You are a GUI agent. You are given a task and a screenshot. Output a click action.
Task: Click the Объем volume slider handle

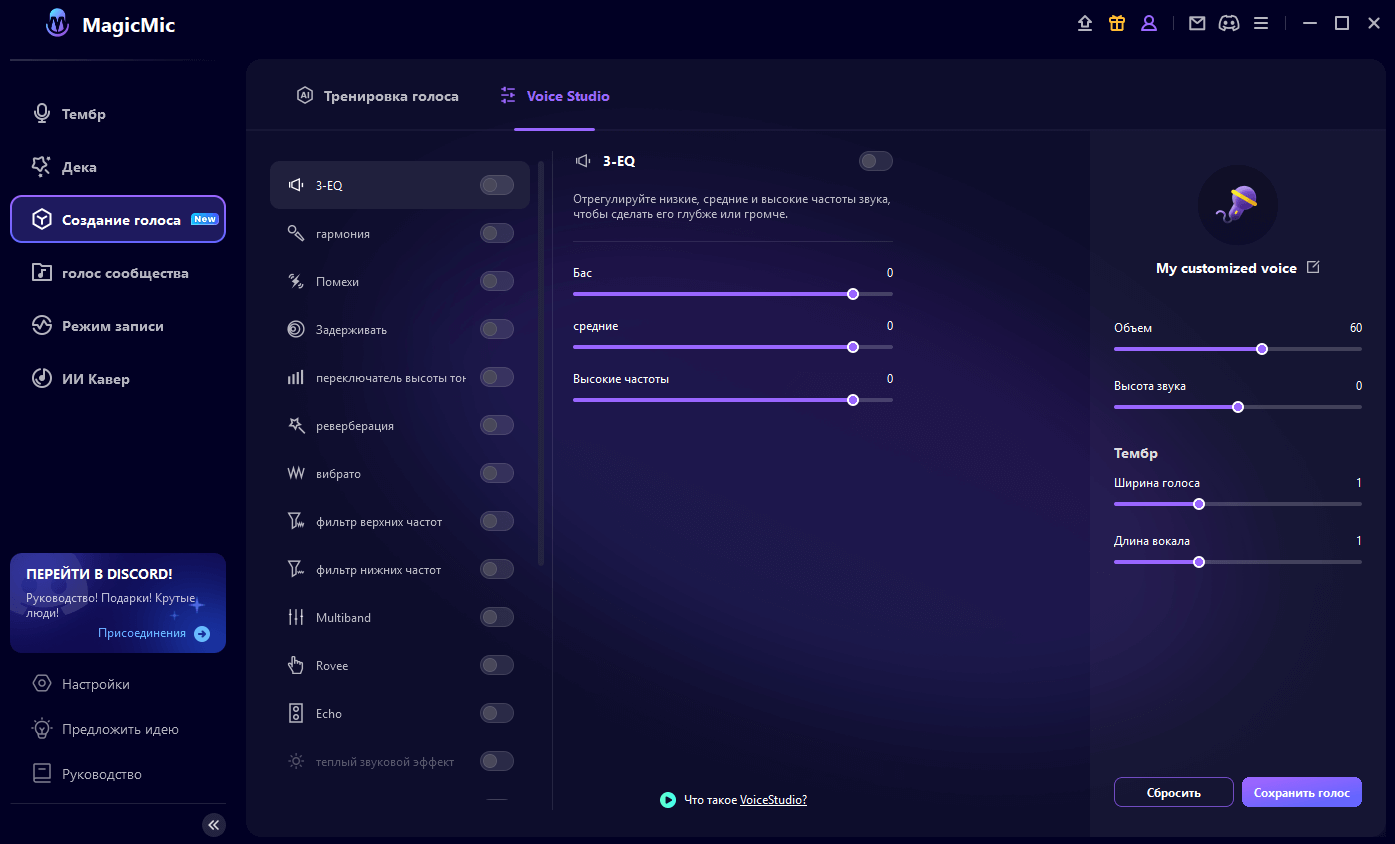pos(1262,349)
